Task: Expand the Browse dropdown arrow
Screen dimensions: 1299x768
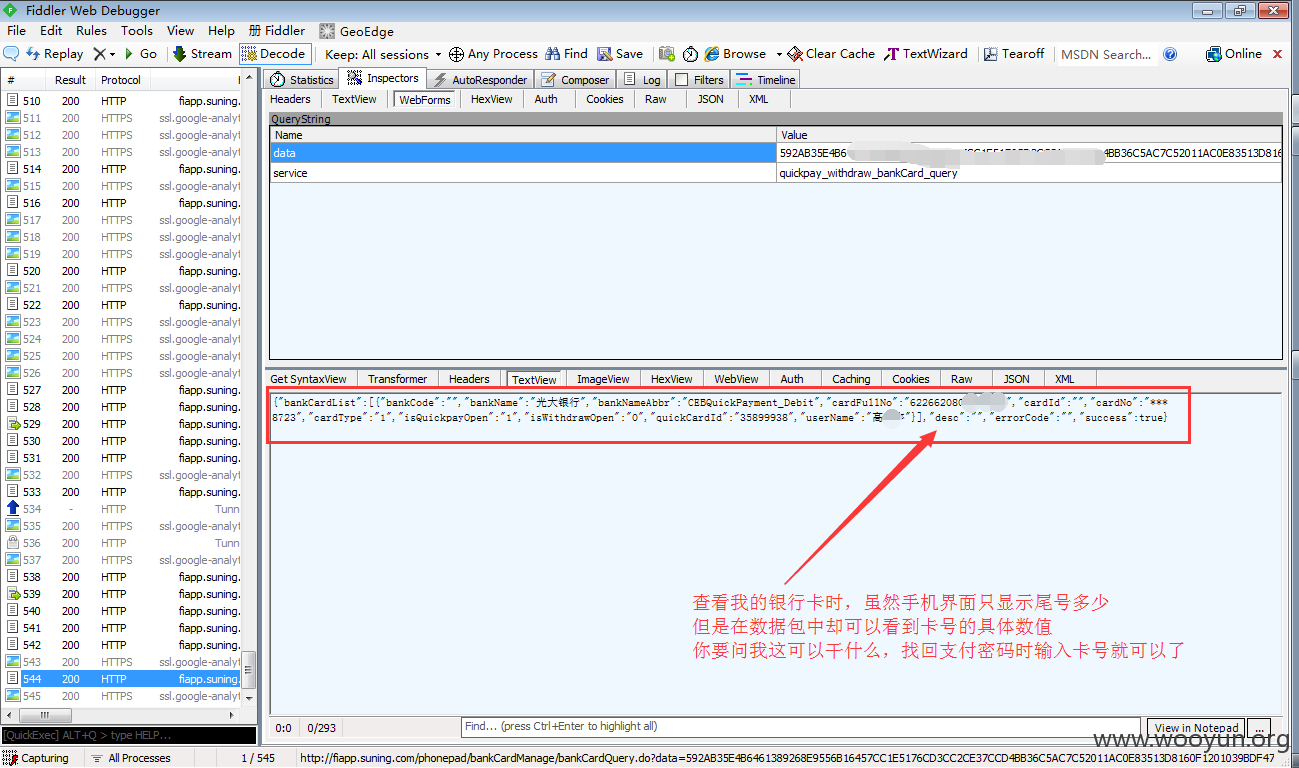Action: tap(779, 54)
